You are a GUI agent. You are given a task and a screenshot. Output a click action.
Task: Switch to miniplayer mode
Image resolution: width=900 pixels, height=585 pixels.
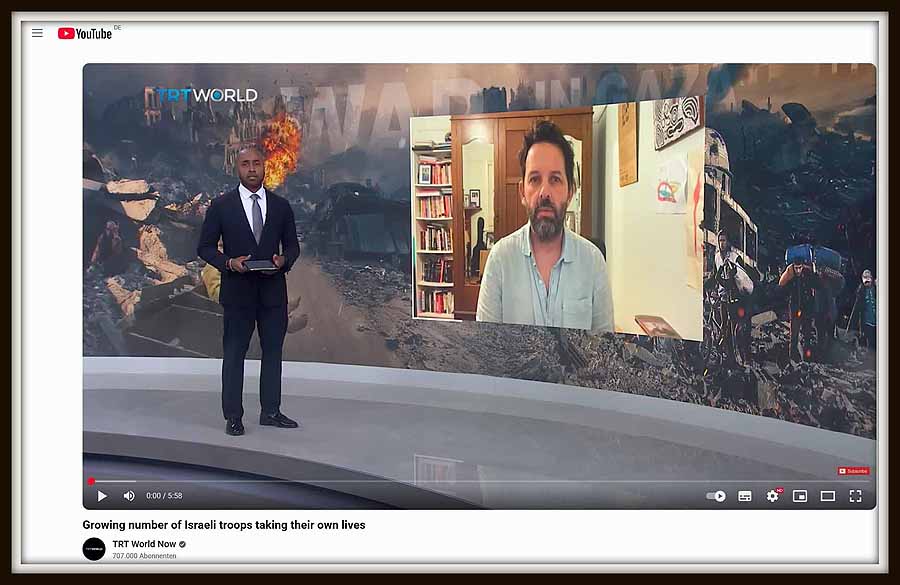pos(800,496)
